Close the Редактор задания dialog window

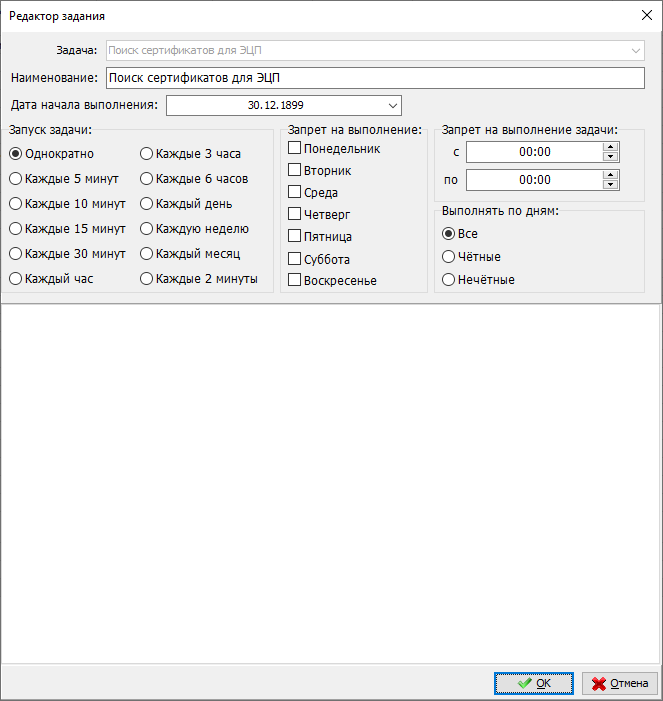(x=645, y=15)
